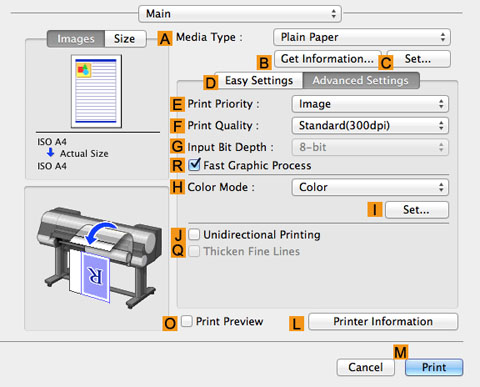Click the orange I label marker
This screenshot has height=387, width=480.
[x=375, y=210]
